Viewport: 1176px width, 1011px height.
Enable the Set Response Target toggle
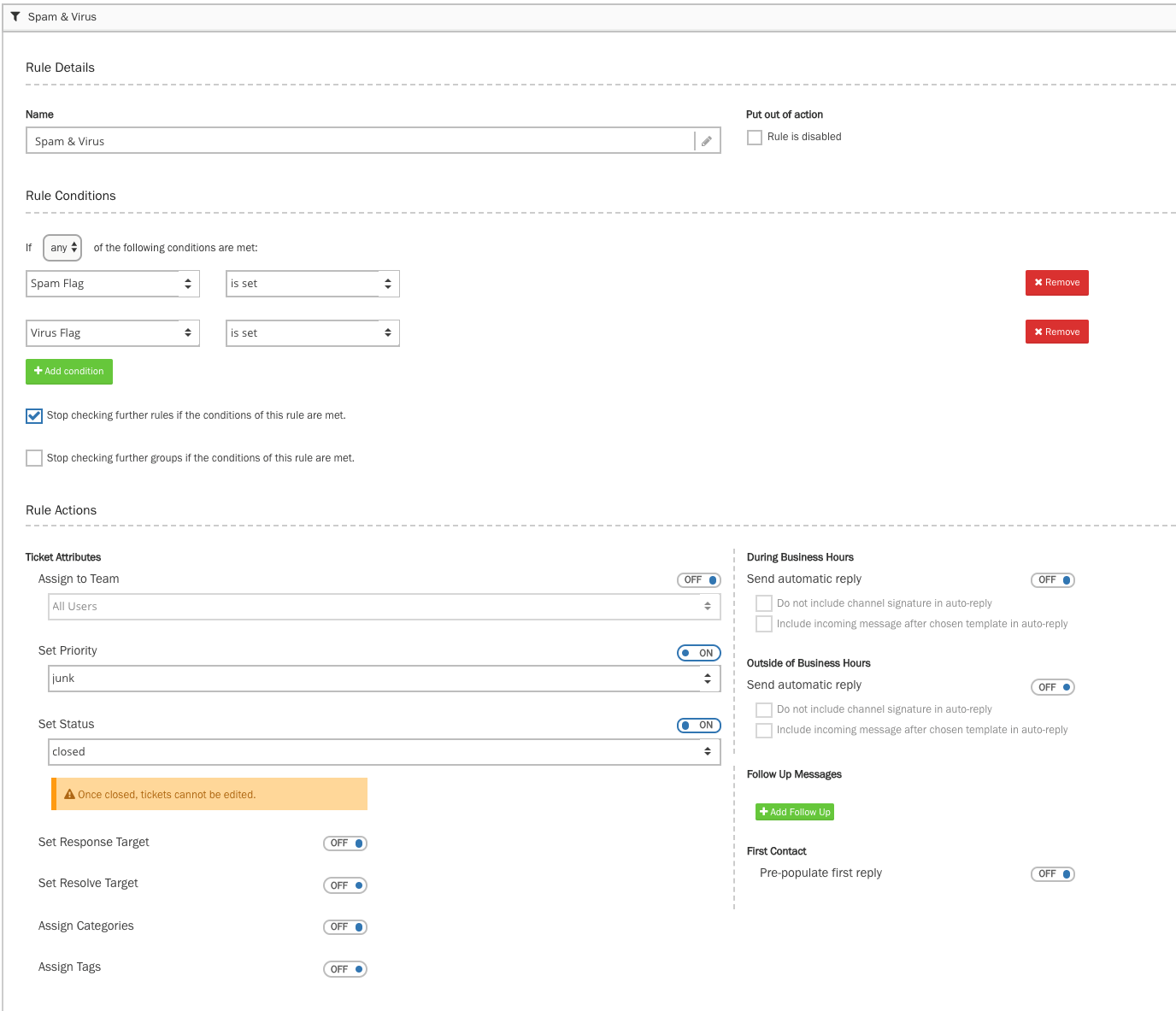[345, 843]
